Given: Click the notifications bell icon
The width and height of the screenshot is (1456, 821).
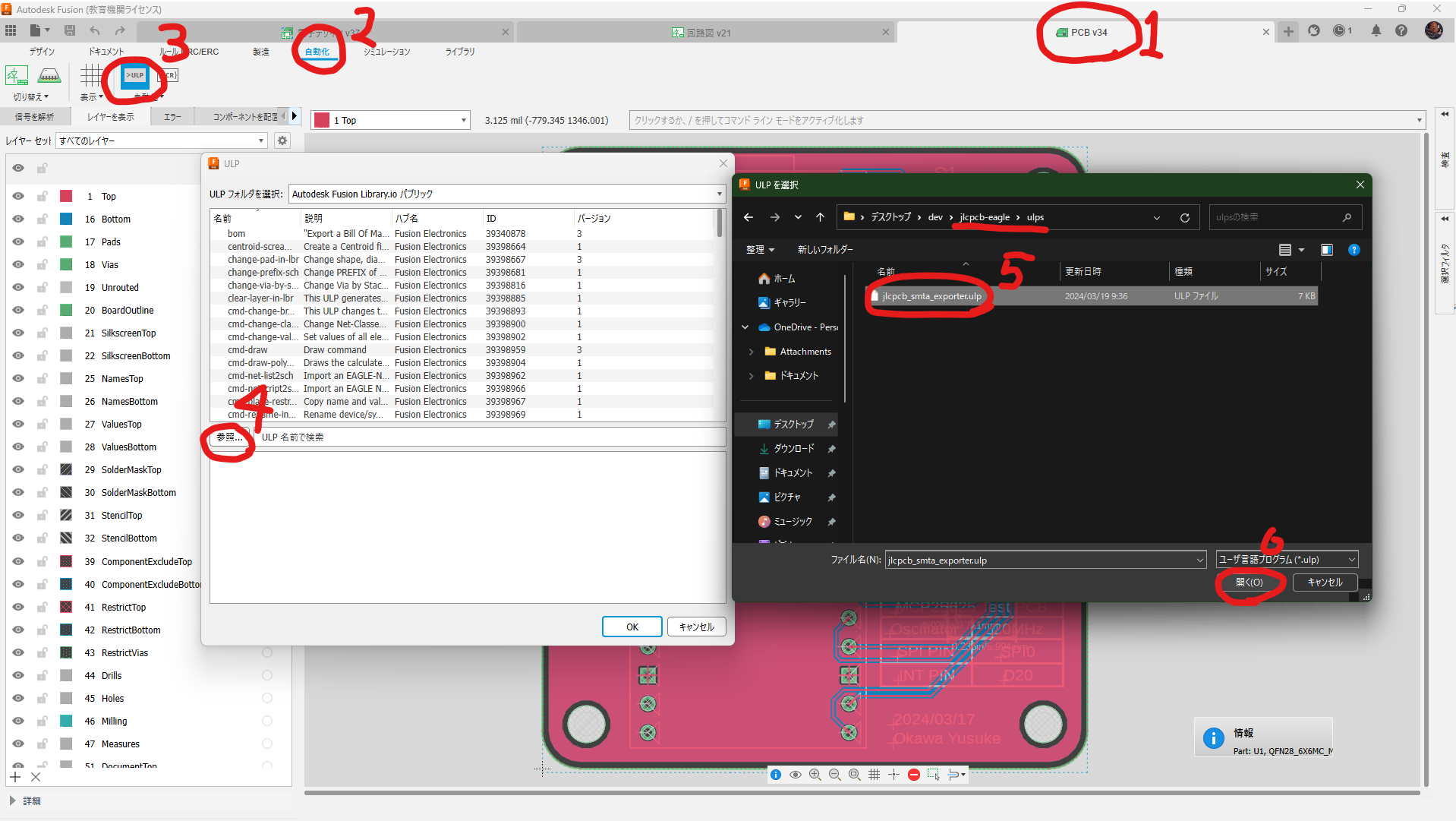Looking at the screenshot, I should point(1376,31).
